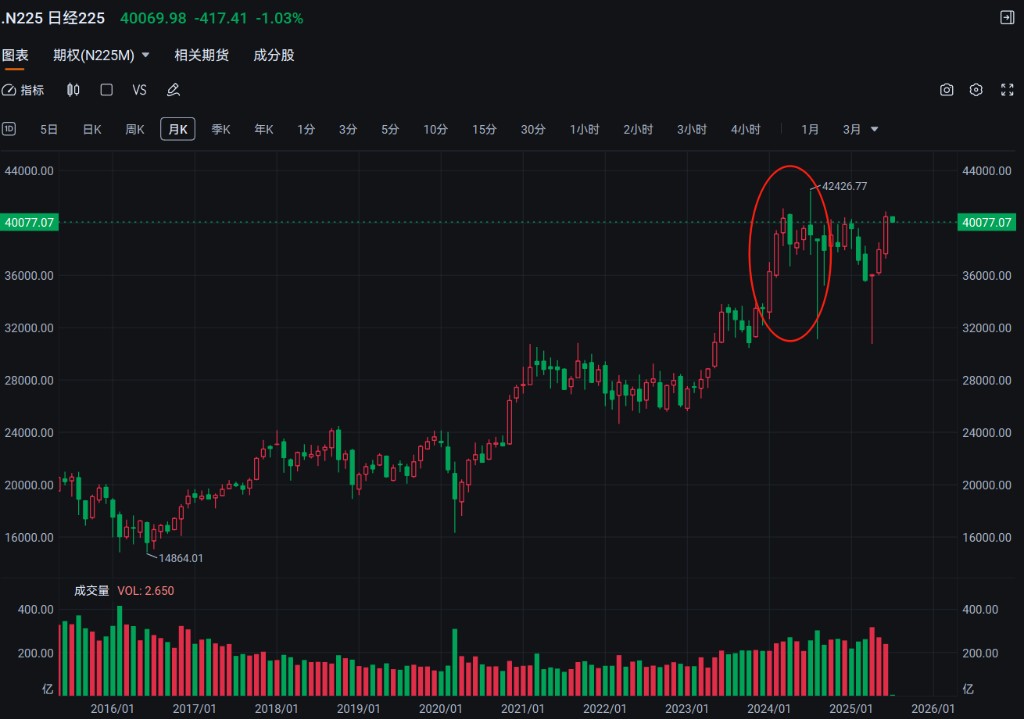This screenshot has width=1024, height=719.
Task: Click the 2024/01 date on time axis
Action: tap(769, 709)
